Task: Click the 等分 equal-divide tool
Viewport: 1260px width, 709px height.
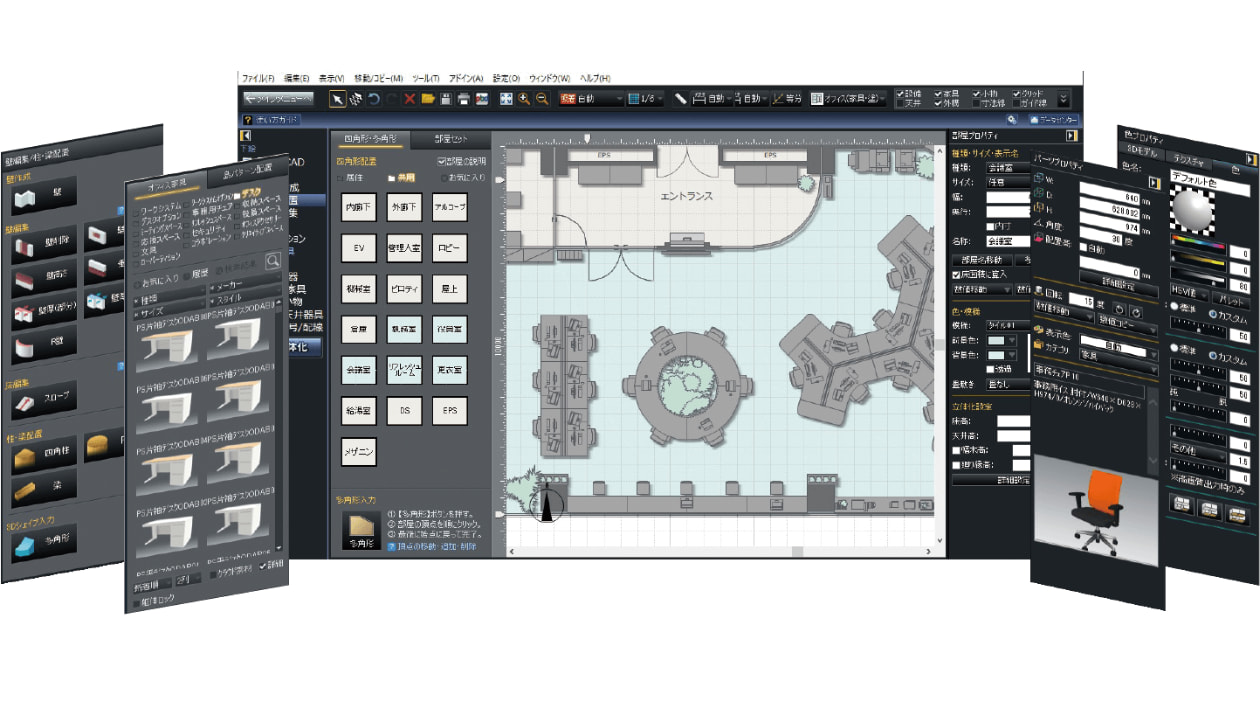Action: coord(788,99)
